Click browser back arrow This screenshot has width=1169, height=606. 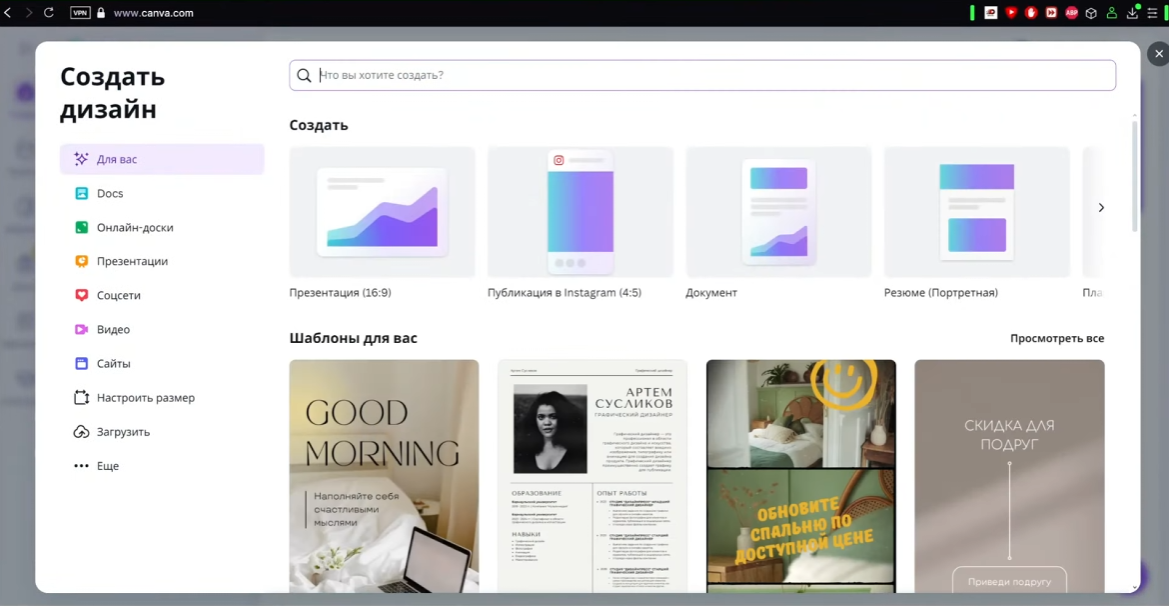coord(7,13)
